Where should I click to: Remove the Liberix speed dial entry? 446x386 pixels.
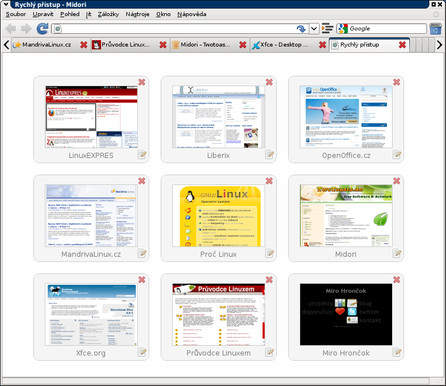(x=269, y=82)
